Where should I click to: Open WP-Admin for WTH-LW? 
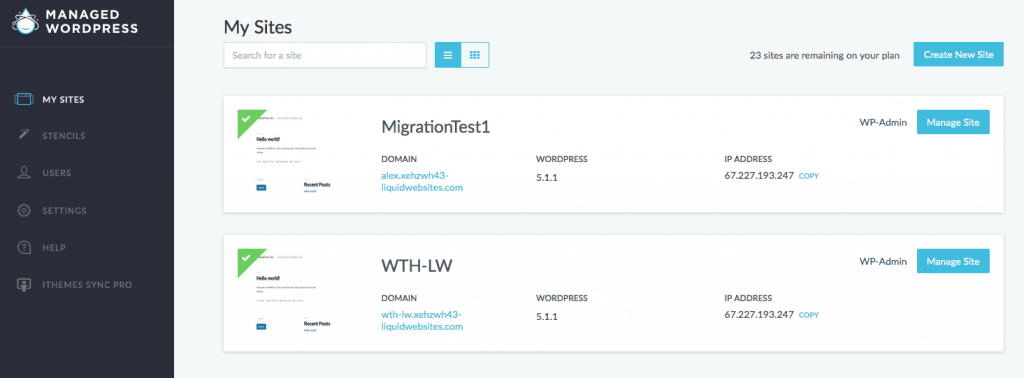point(883,261)
